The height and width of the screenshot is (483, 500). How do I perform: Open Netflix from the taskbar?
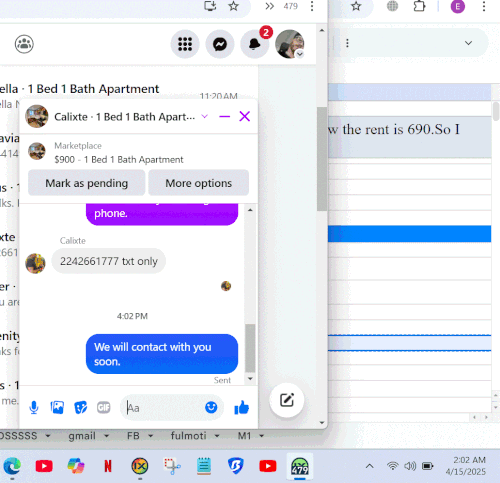click(108, 466)
